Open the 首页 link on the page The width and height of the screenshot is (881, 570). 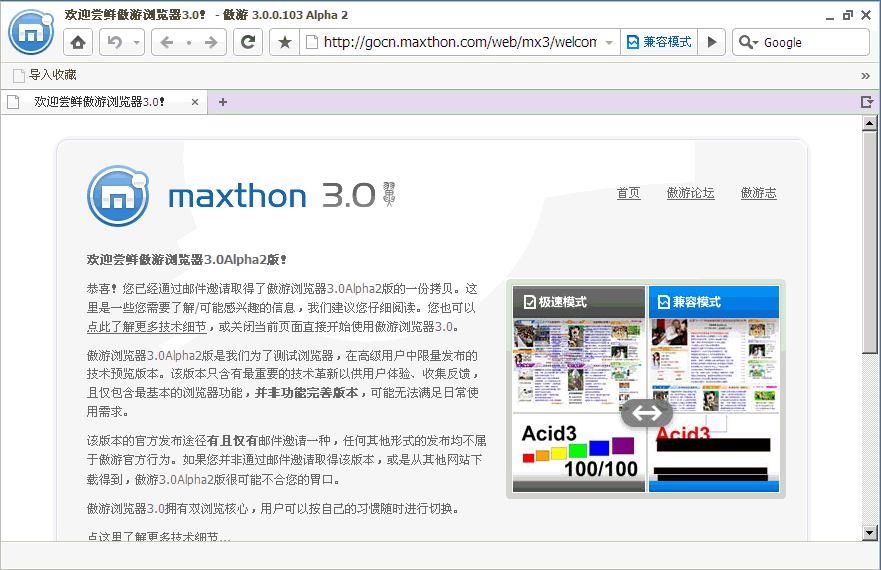tap(628, 193)
